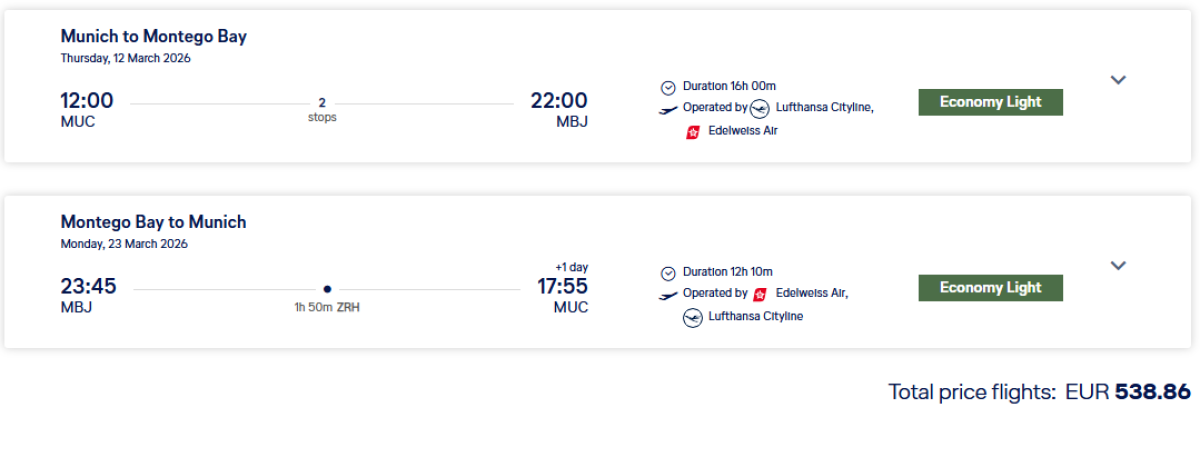Click the outbound flight duration clock icon

click(x=668, y=87)
